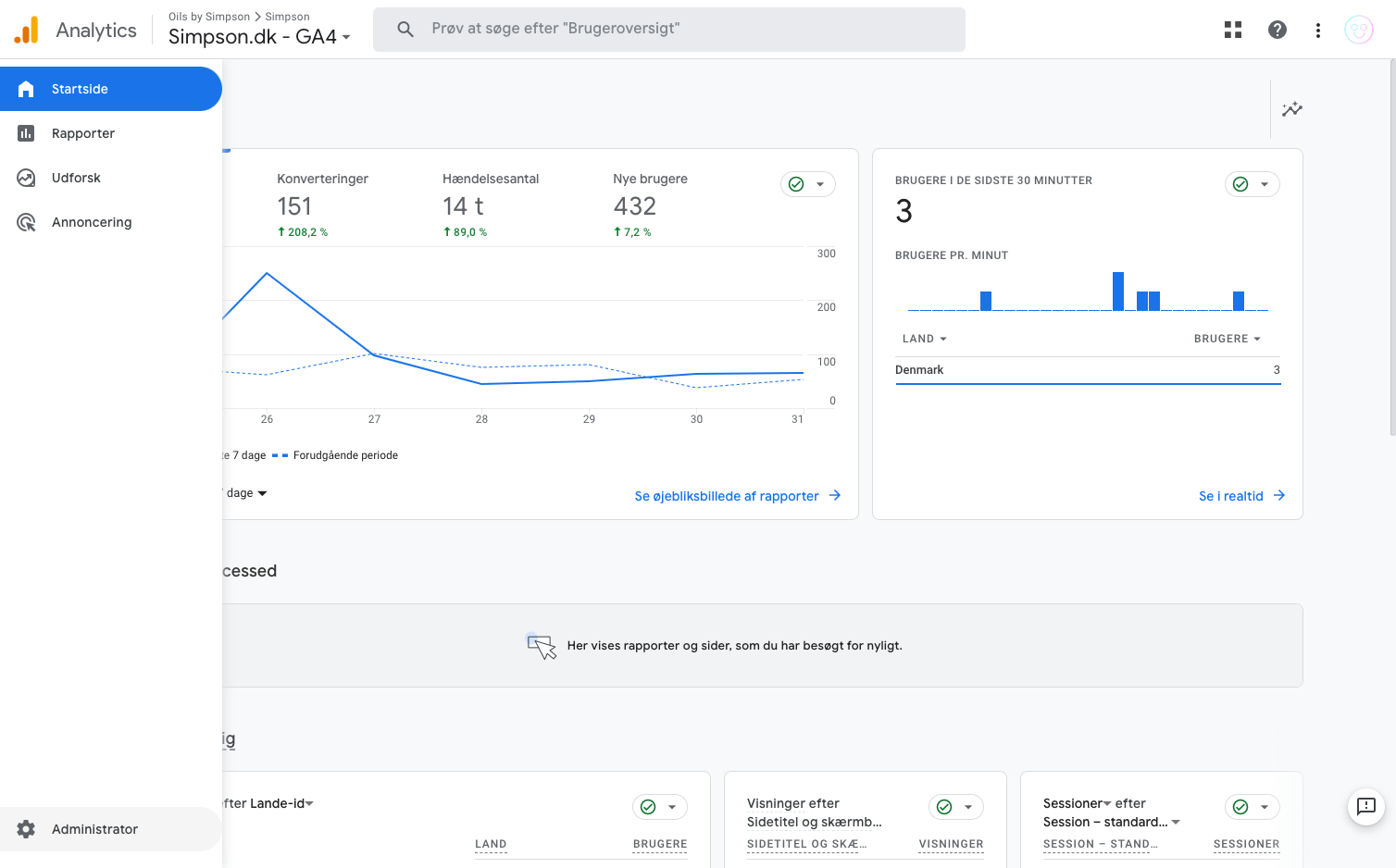Open Administrator settings in the sidebar

coord(111,829)
